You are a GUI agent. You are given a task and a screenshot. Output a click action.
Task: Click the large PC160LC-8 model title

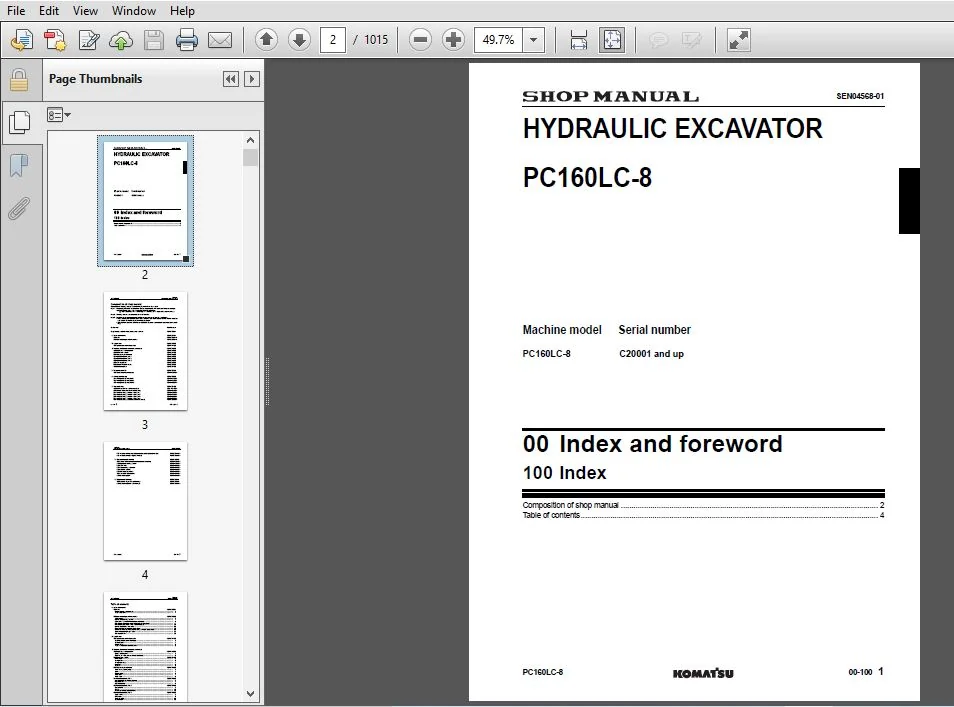pos(587,178)
